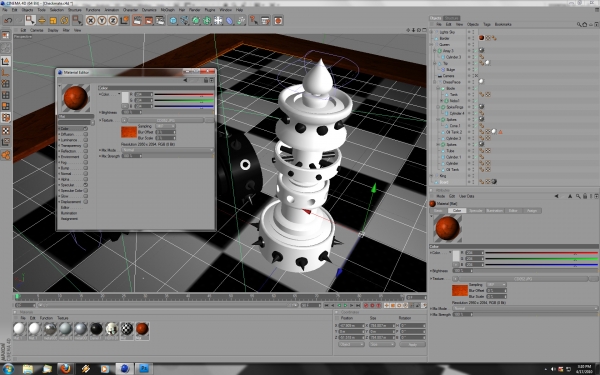Viewport: 600px width, 375px height.
Task: Expand the Lights Sky tree node
Action: point(432,32)
